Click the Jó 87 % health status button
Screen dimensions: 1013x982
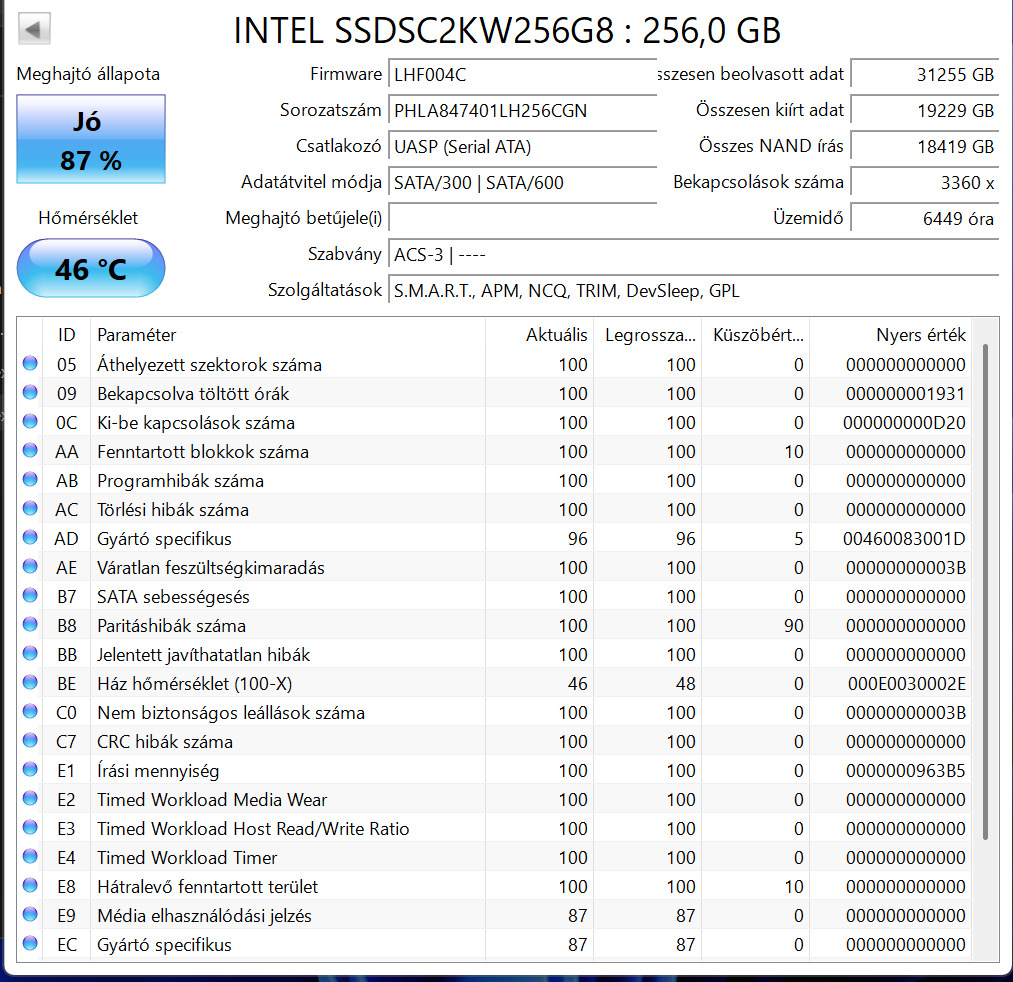90,140
